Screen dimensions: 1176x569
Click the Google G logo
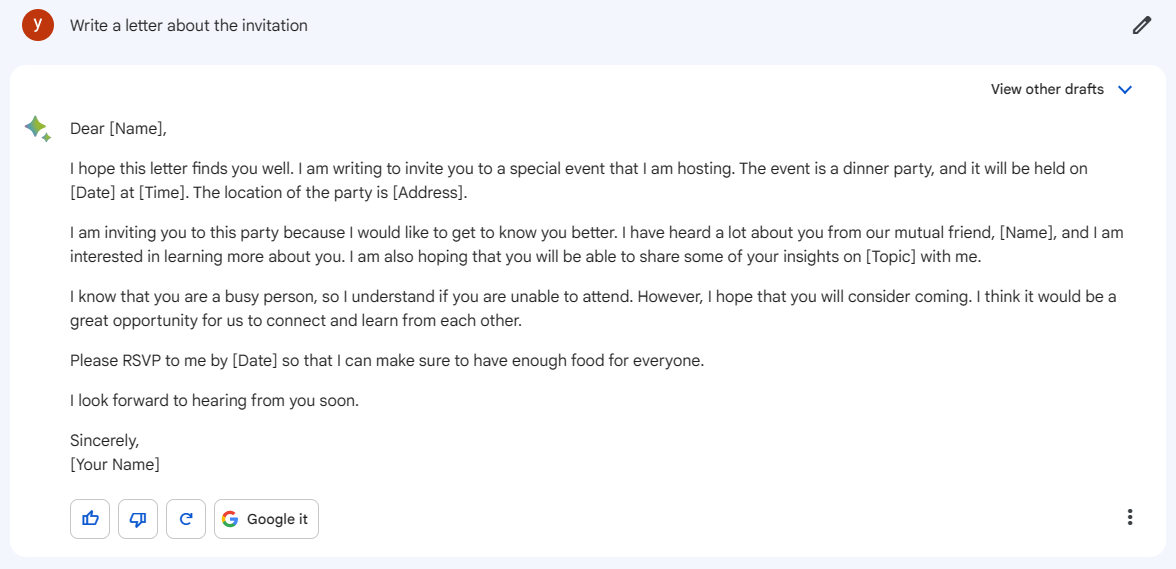(x=230, y=519)
